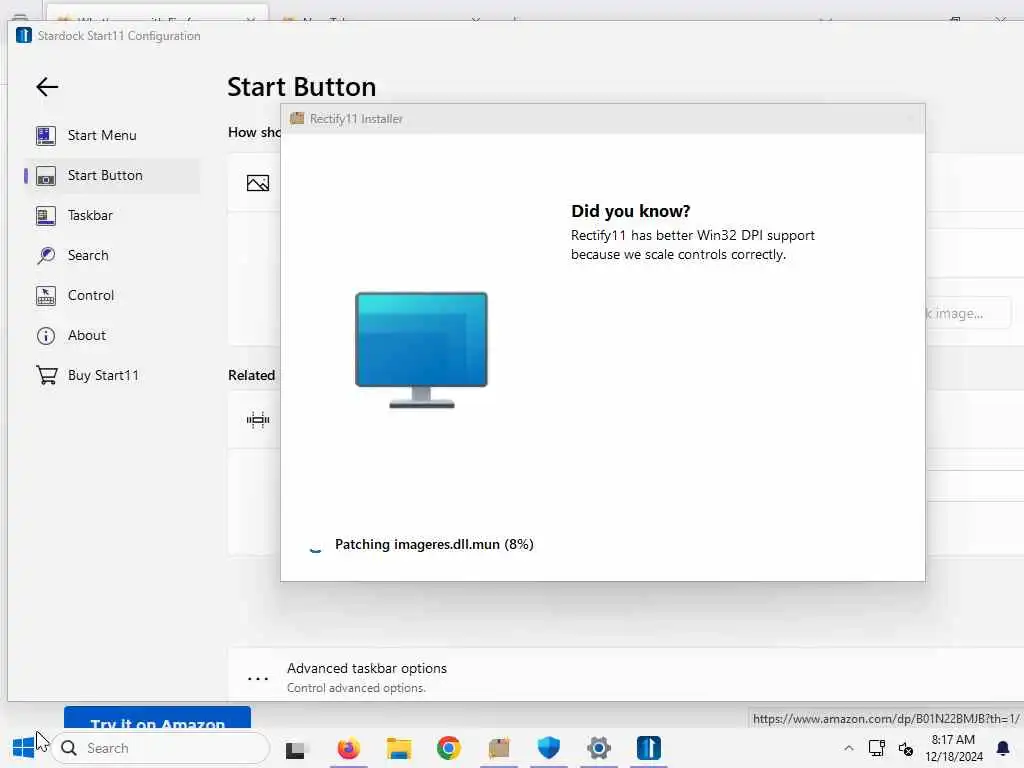This screenshot has height=768, width=1024.
Task: Open the clock showing 8:17 AM
Action: pos(953,748)
